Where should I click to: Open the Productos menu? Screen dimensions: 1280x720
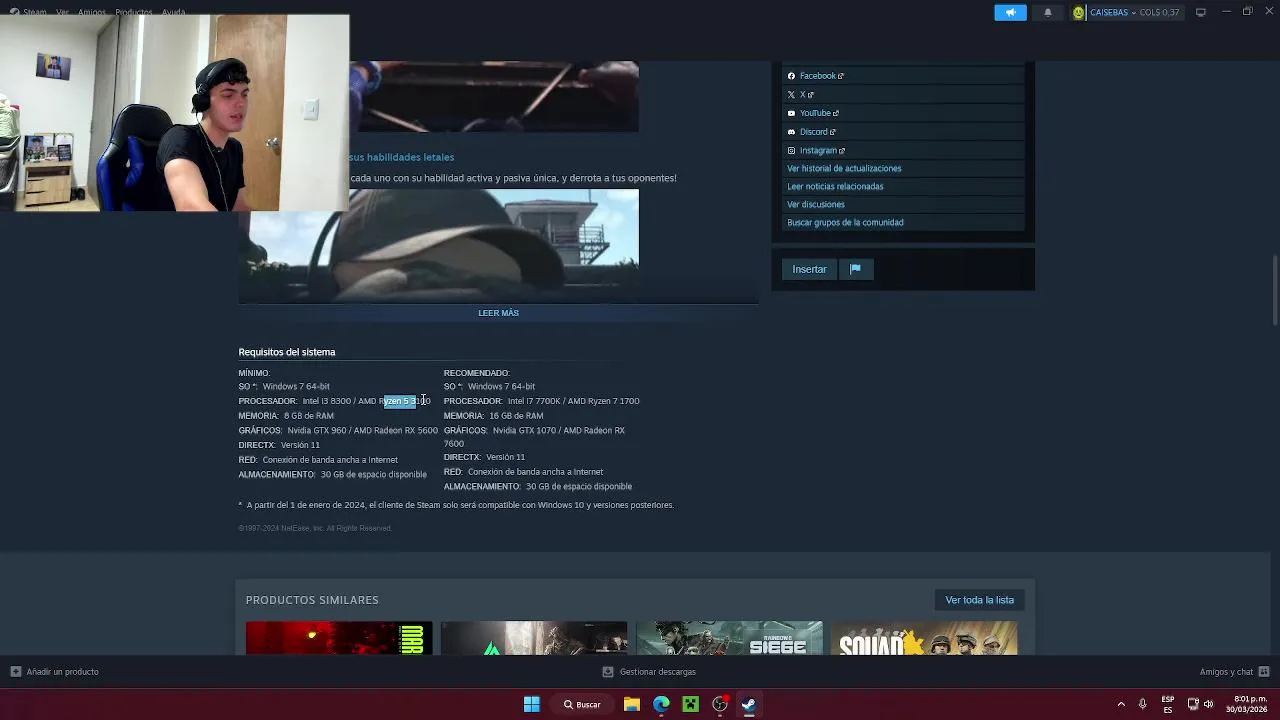point(133,12)
